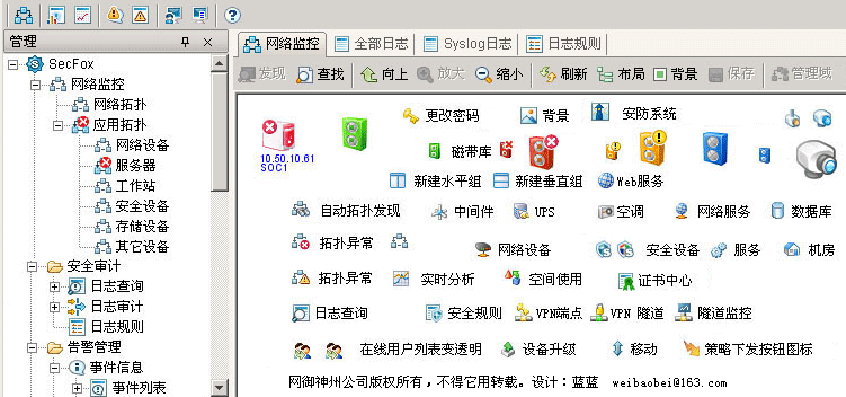Collapse the SecFox root node
The image size is (846, 397).
pos(13,65)
